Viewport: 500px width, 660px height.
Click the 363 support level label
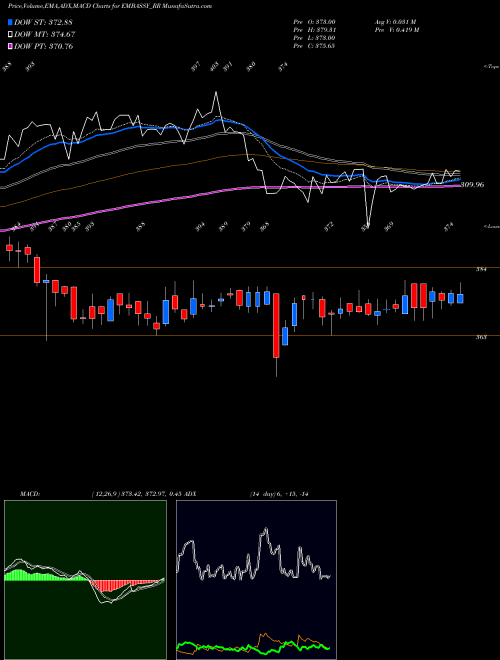pyautogui.click(x=481, y=337)
